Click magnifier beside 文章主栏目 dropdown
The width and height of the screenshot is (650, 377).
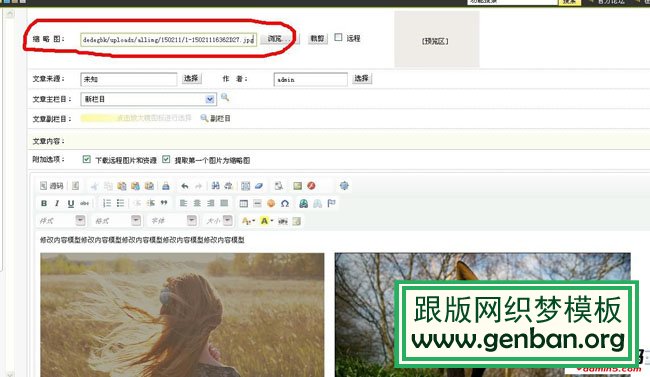click(225, 97)
